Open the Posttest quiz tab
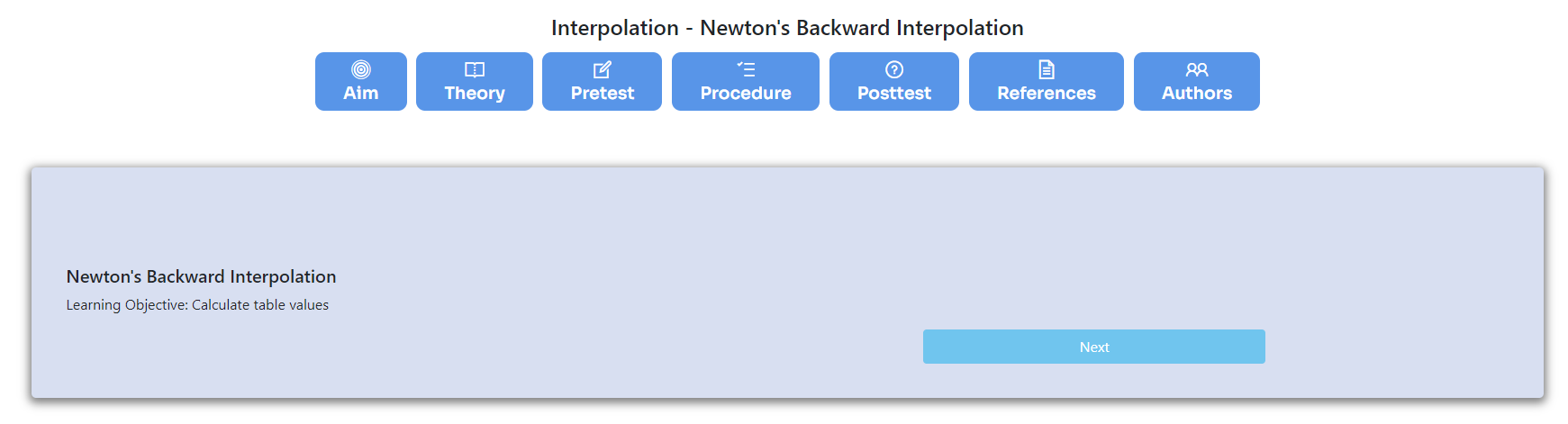 pyautogui.click(x=894, y=81)
